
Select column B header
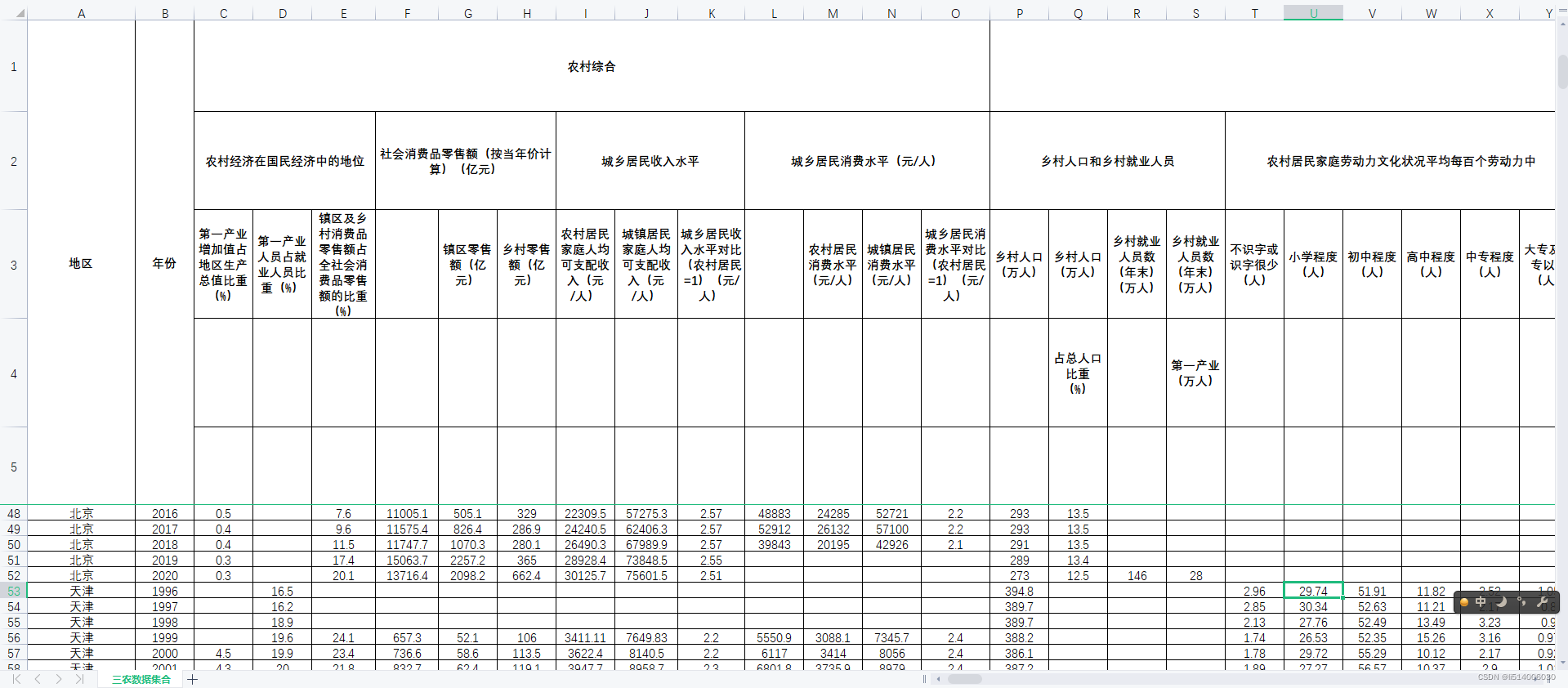tap(165, 13)
